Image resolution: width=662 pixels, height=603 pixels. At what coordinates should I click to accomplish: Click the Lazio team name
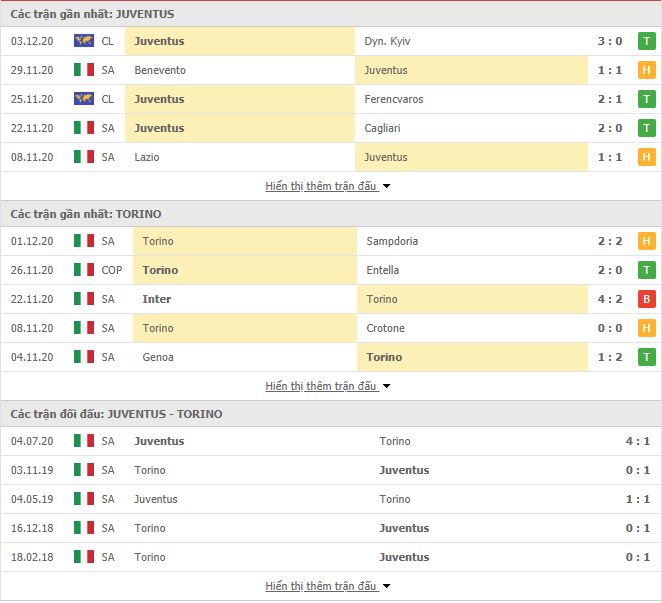pyautogui.click(x=146, y=157)
